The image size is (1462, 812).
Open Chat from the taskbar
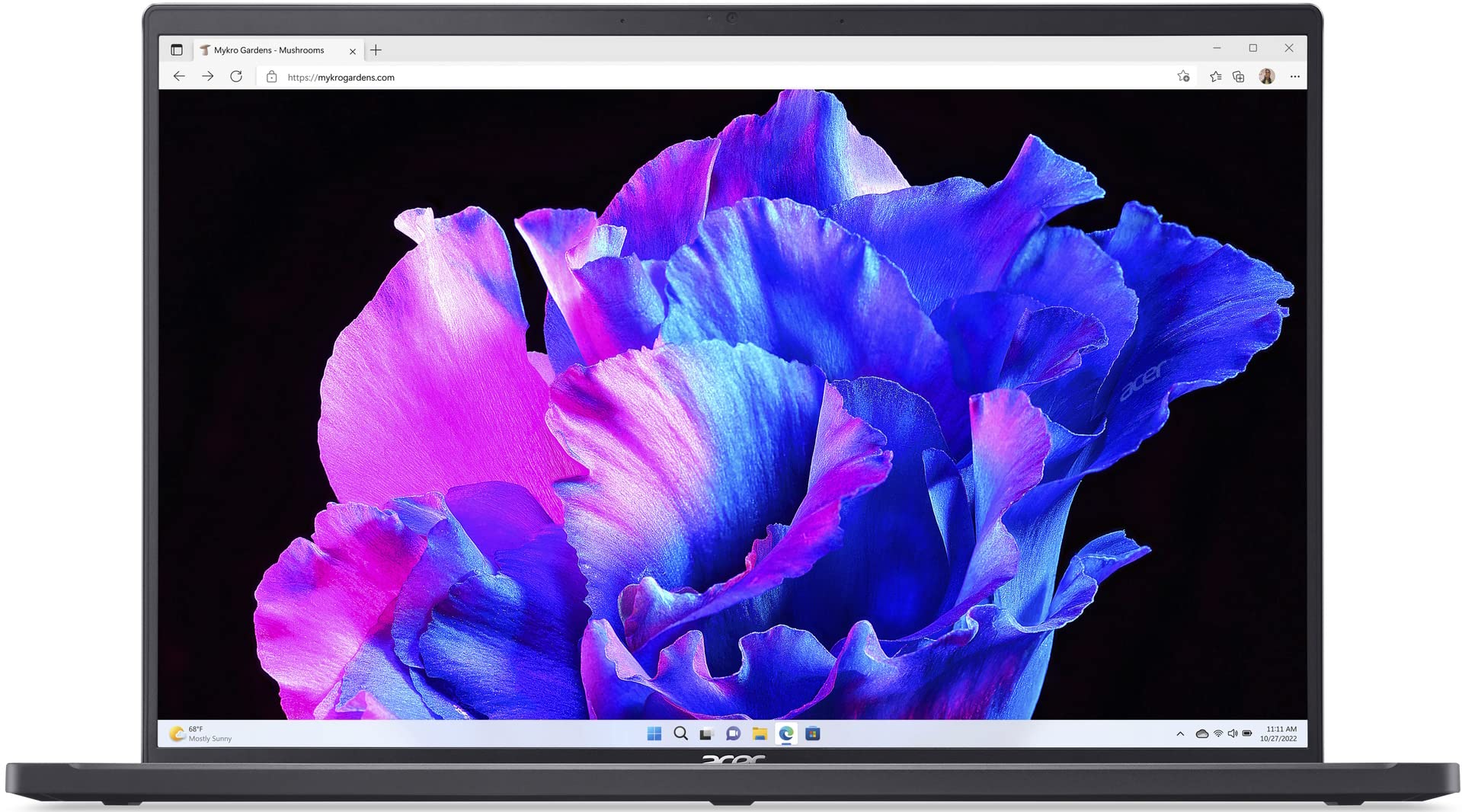733,734
